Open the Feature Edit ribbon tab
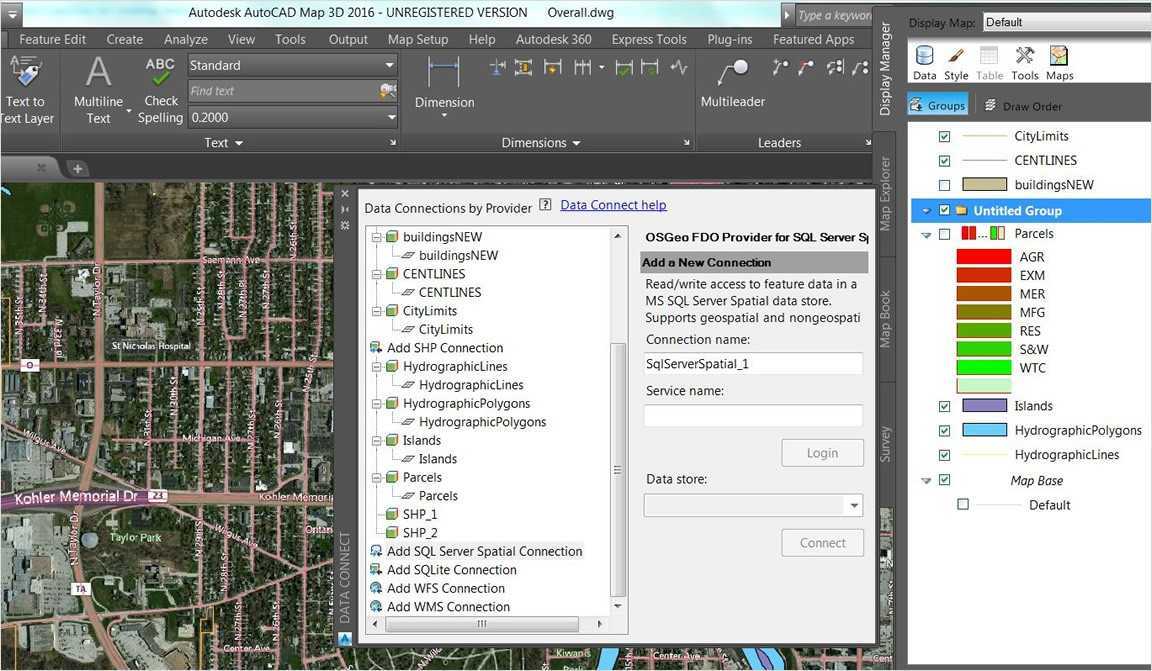 52,40
